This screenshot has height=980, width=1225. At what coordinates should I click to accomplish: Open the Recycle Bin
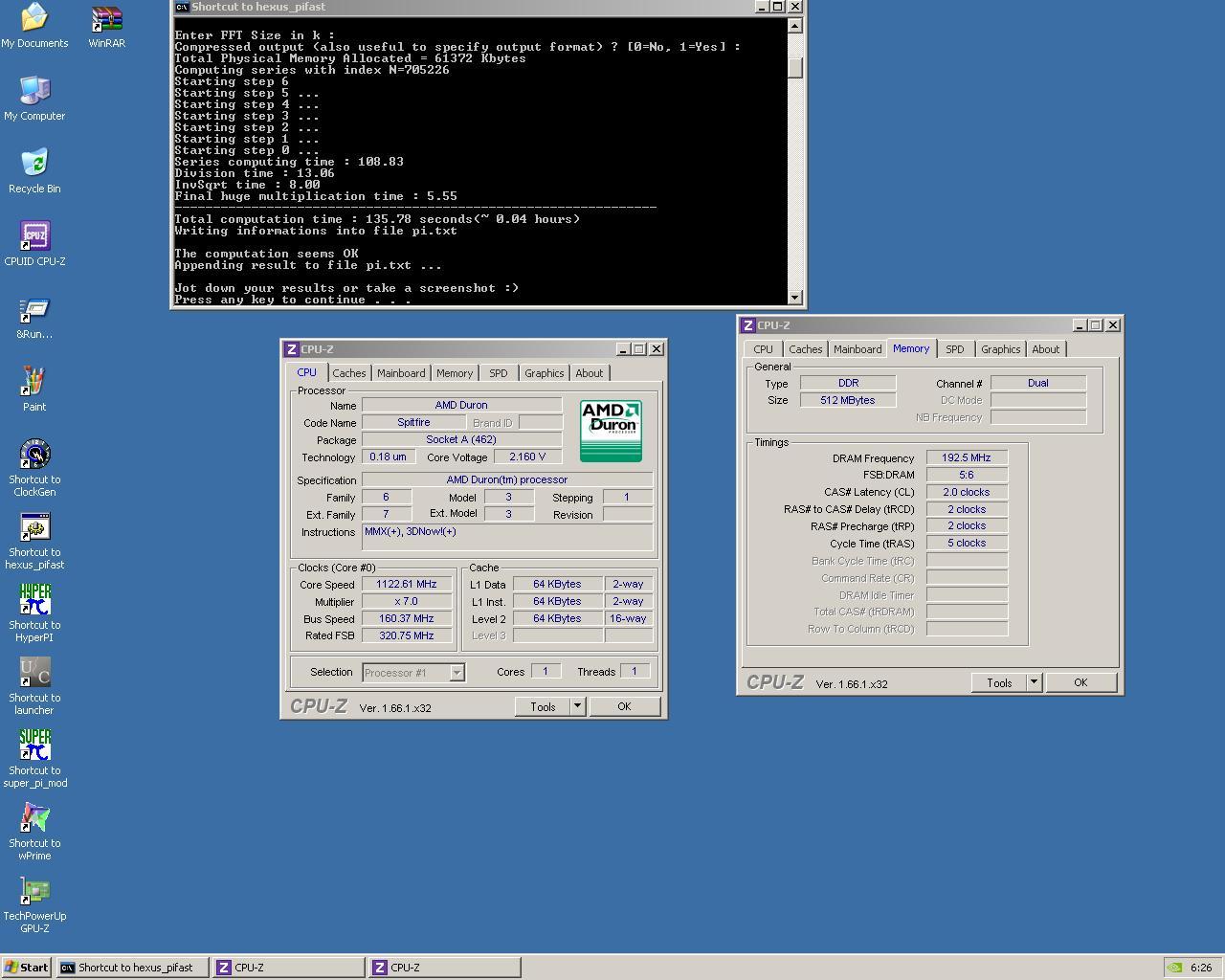34,170
